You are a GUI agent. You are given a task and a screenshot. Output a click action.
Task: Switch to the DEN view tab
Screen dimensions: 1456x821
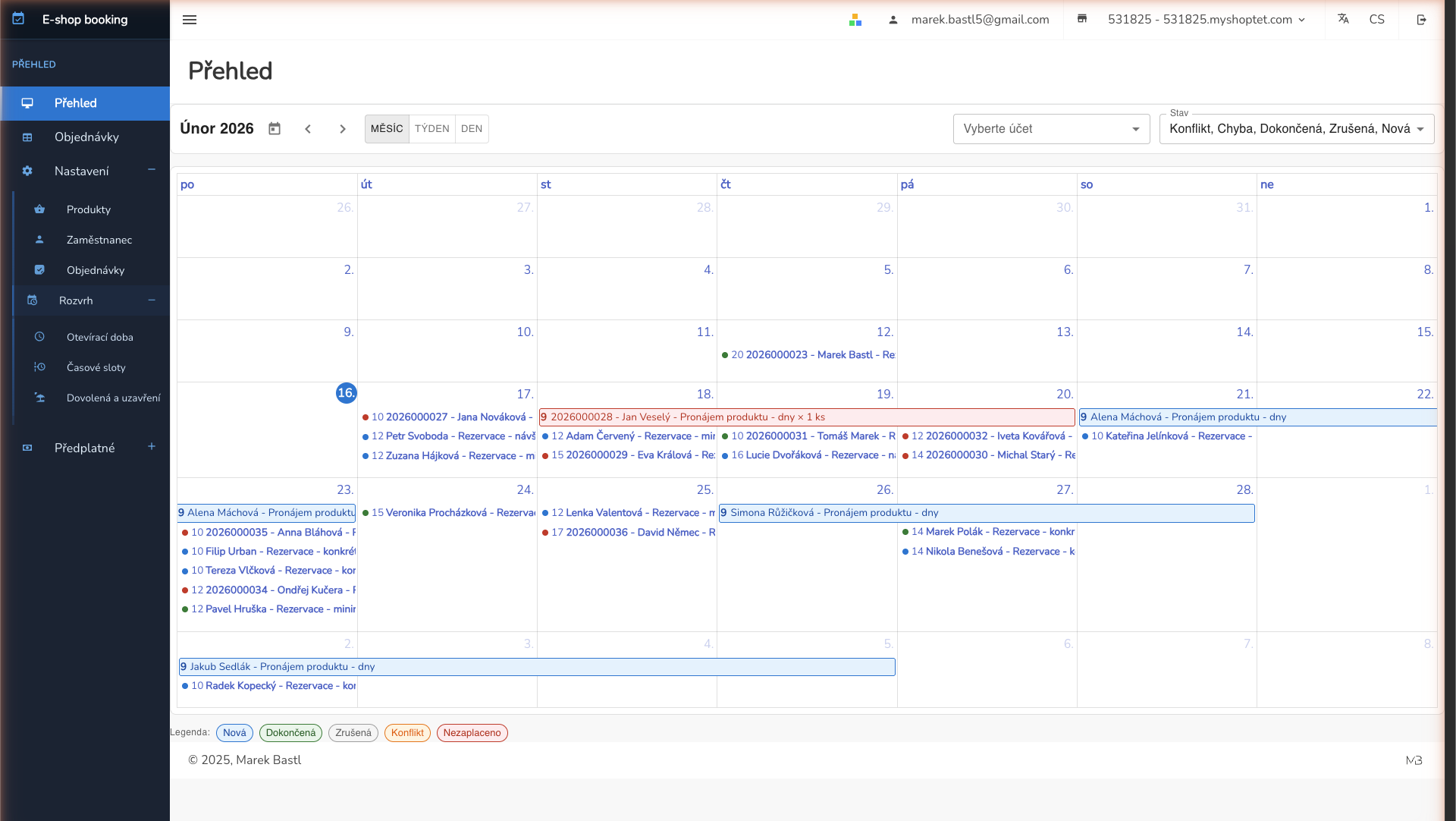tap(471, 129)
